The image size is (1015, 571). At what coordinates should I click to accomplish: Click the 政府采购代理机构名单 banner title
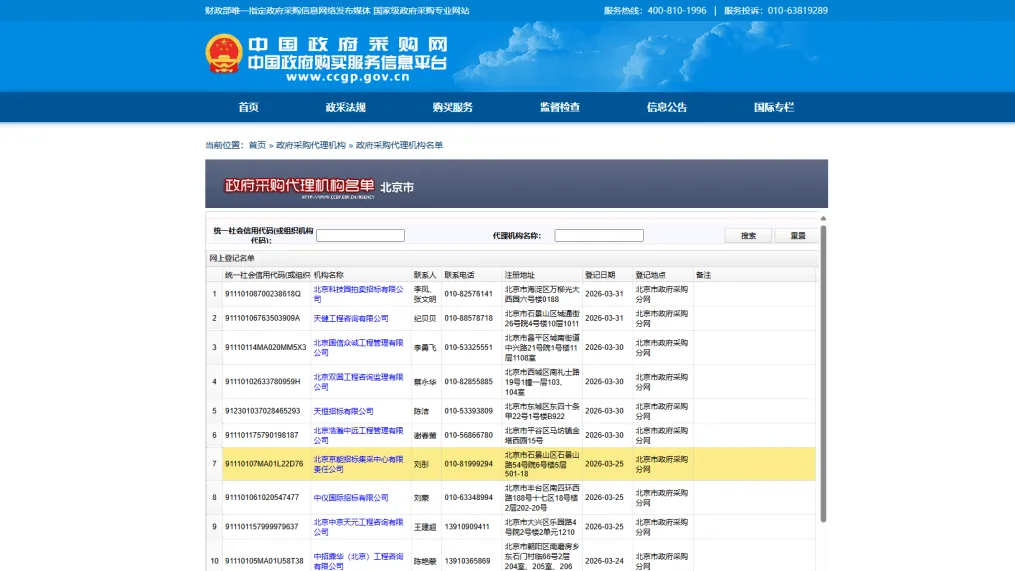[299, 185]
